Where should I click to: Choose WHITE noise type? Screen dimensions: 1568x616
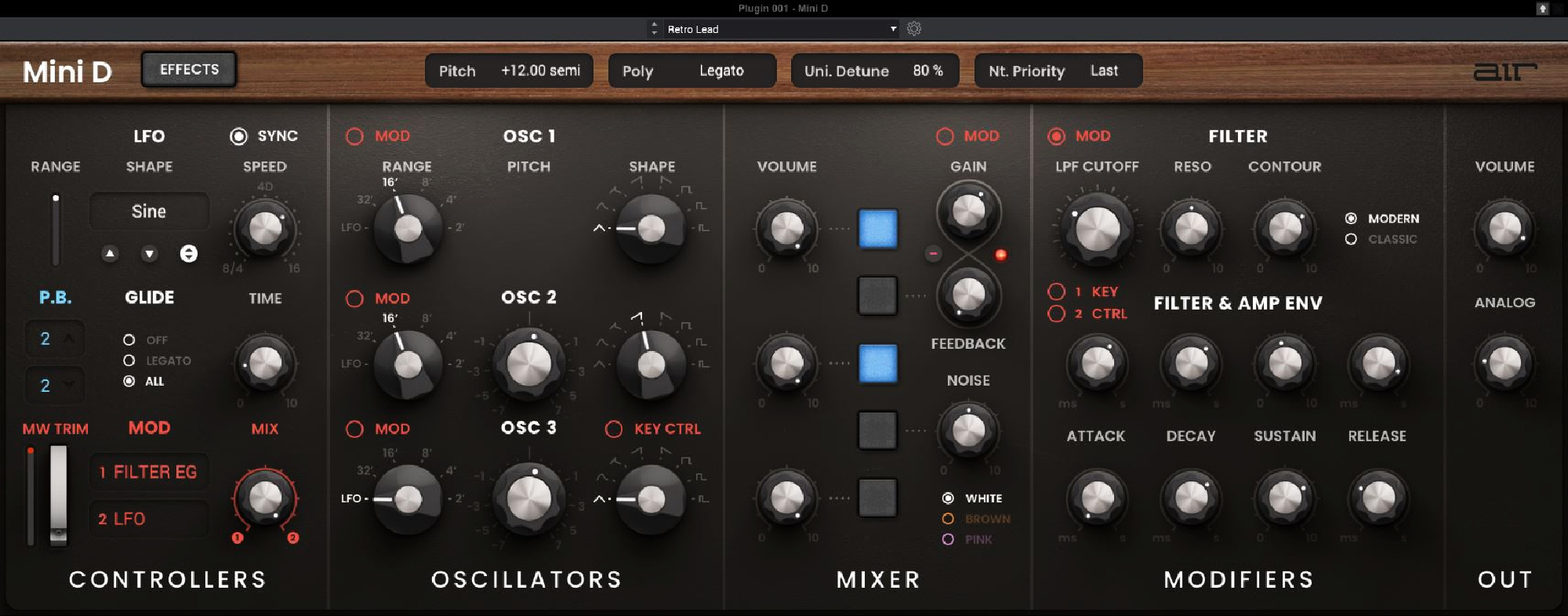click(x=948, y=498)
